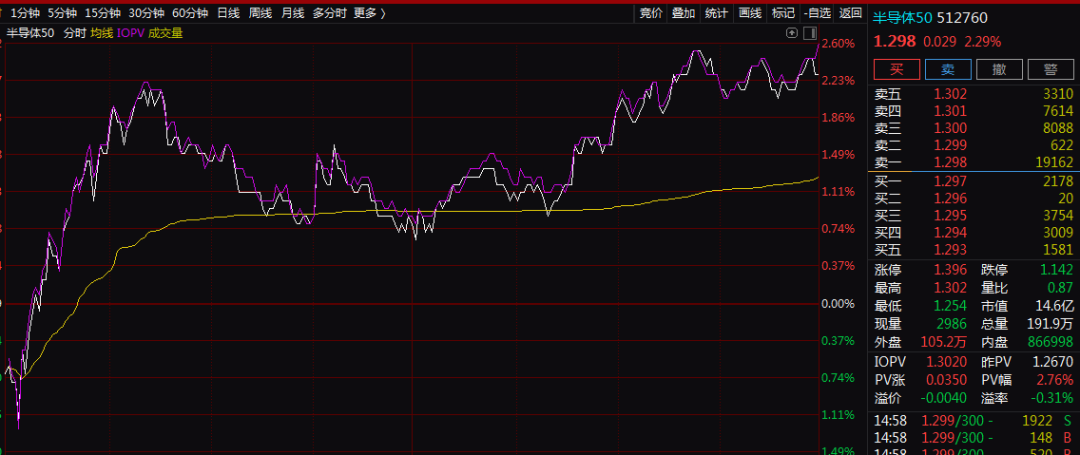This screenshot has width=1080, height=455.
Task: Open 日线 daily chart
Action: (x=228, y=12)
